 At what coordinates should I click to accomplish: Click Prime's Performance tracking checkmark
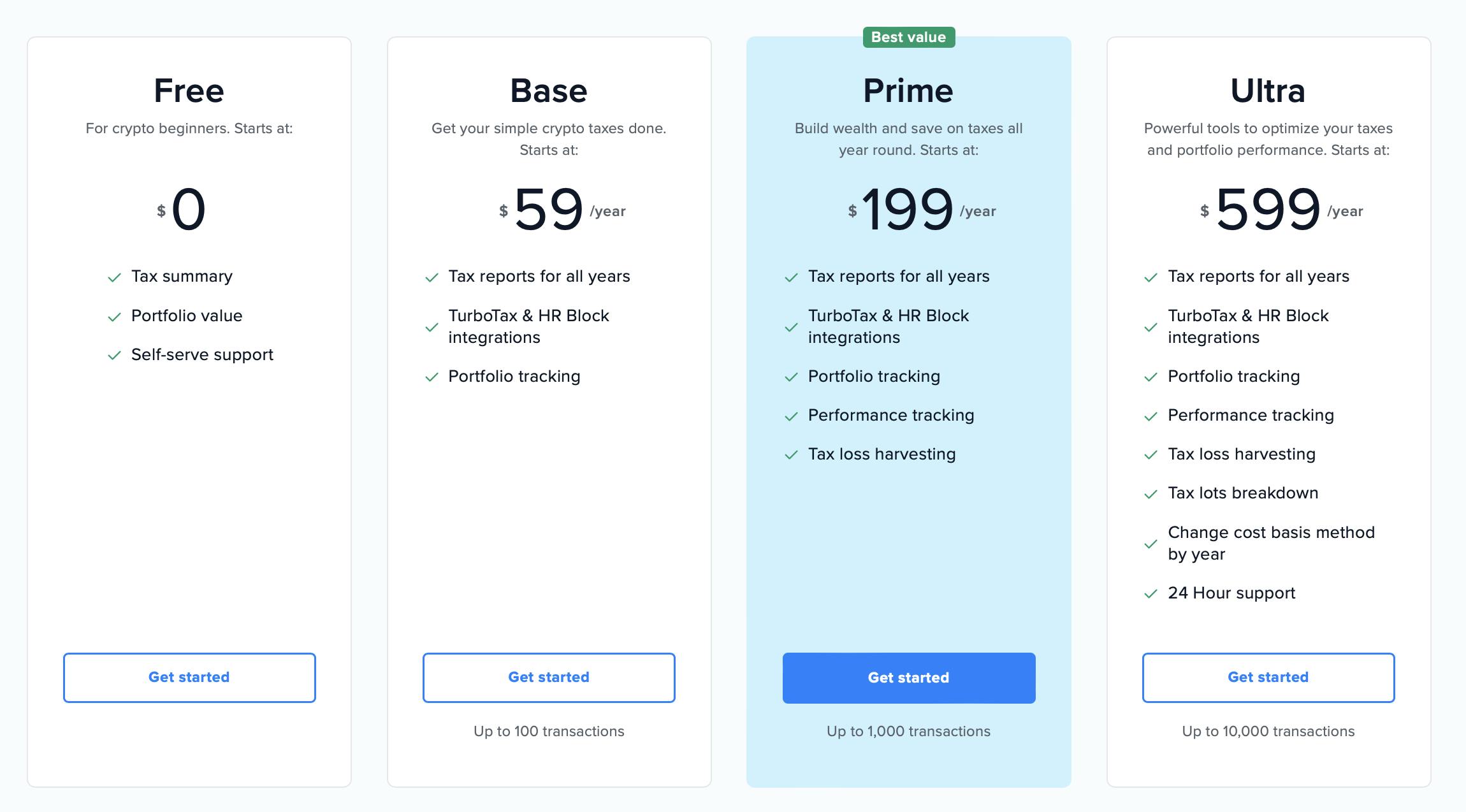click(x=791, y=416)
